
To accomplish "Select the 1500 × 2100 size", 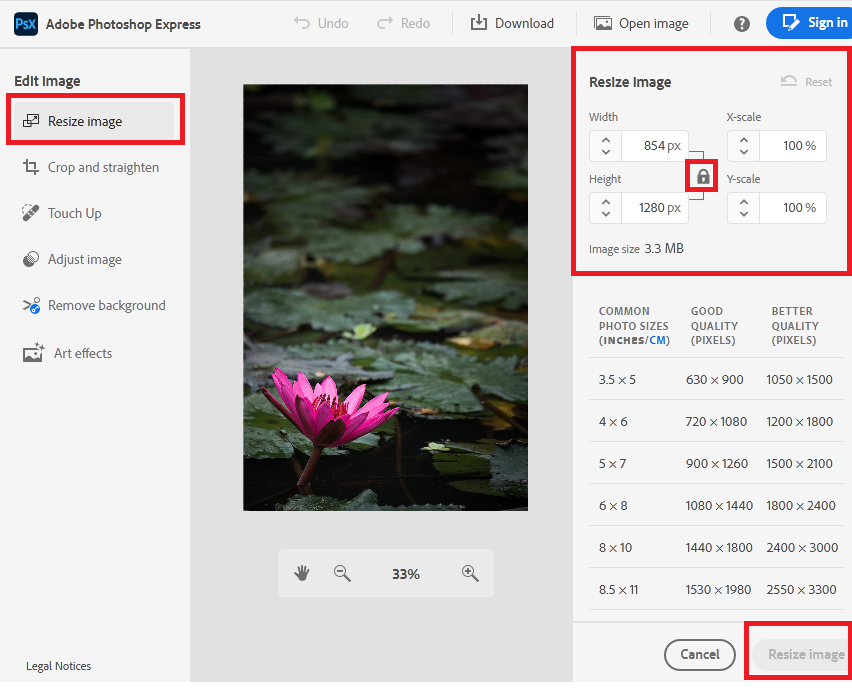I will point(799,463).
